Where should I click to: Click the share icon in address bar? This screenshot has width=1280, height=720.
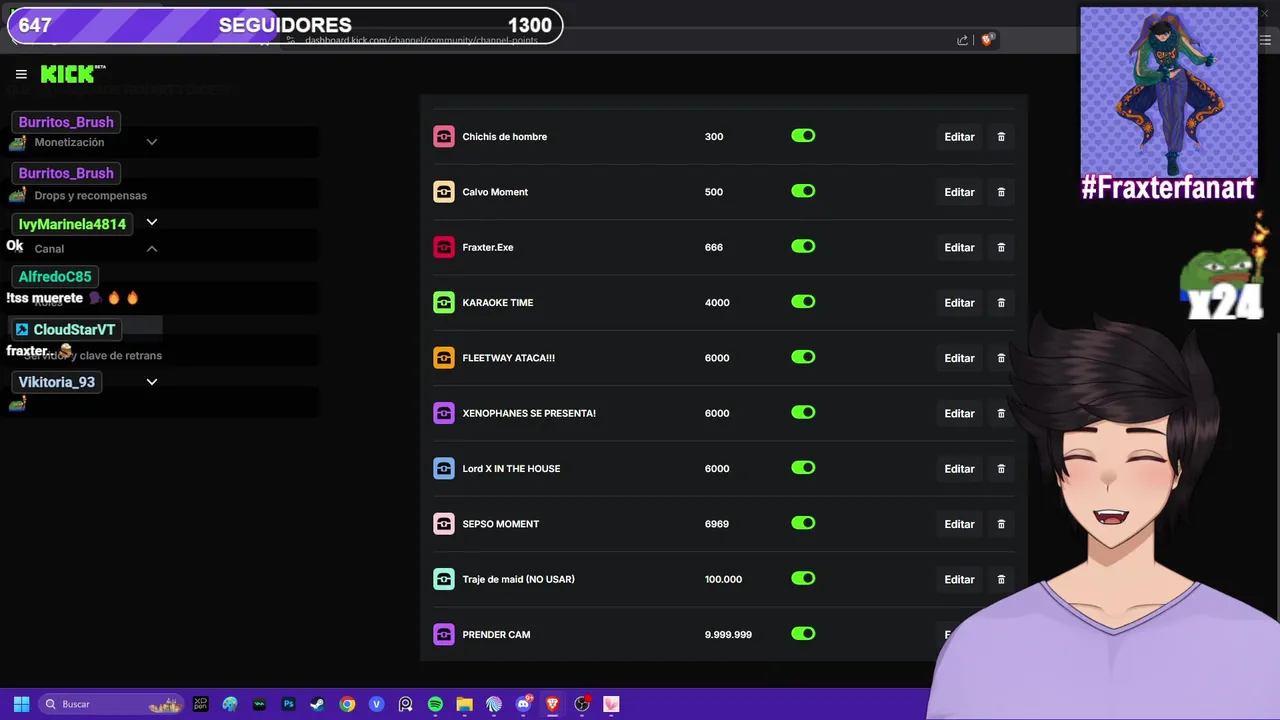click(962, 40)
